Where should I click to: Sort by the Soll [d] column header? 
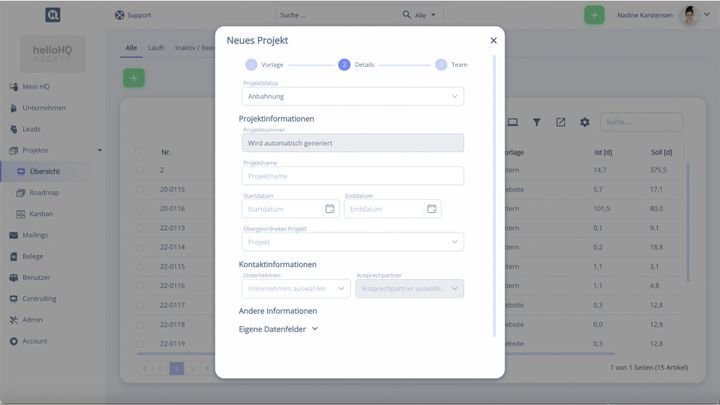tap(661, 152)
